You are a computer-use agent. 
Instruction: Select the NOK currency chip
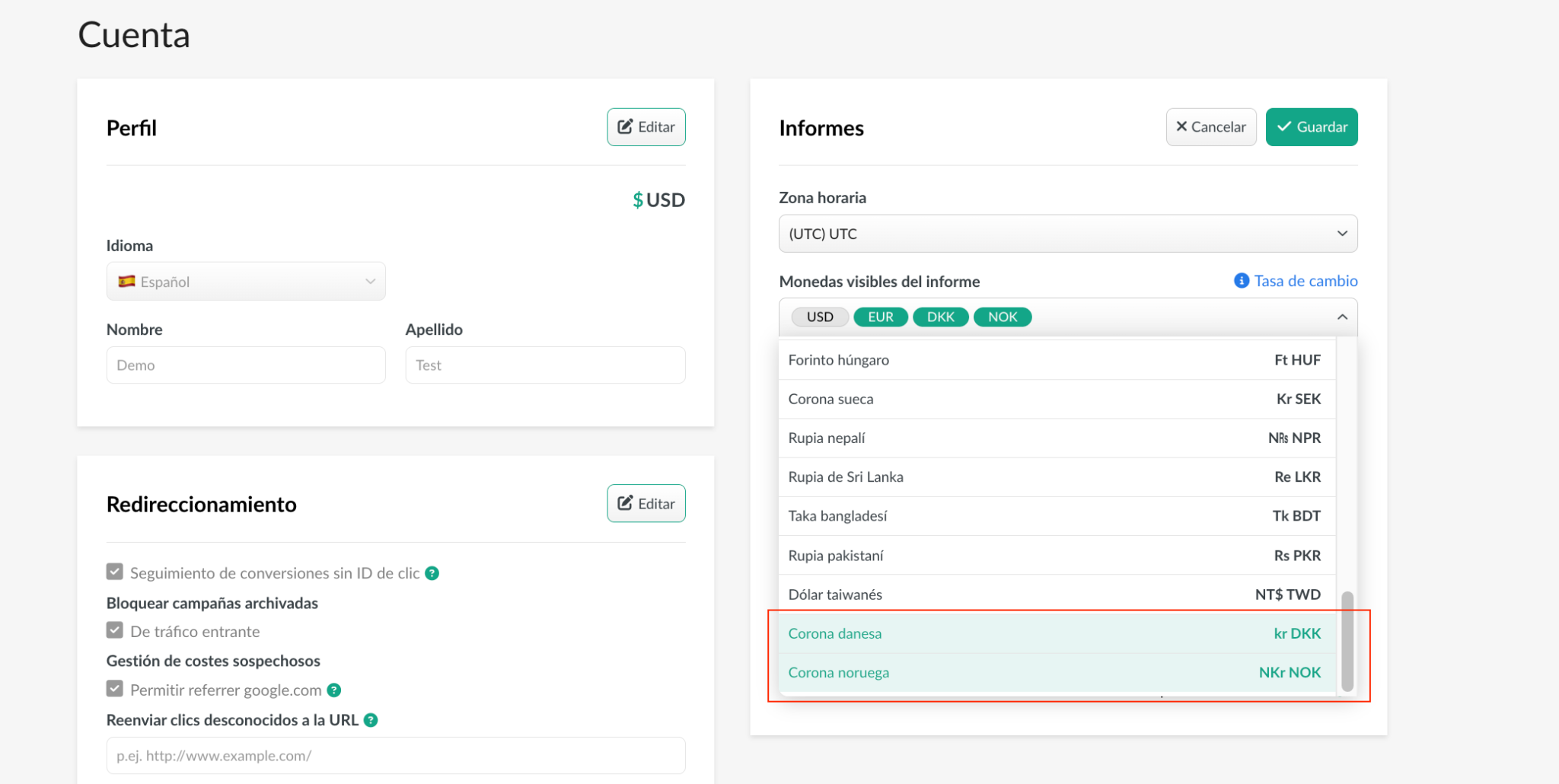click(1002, 317)
